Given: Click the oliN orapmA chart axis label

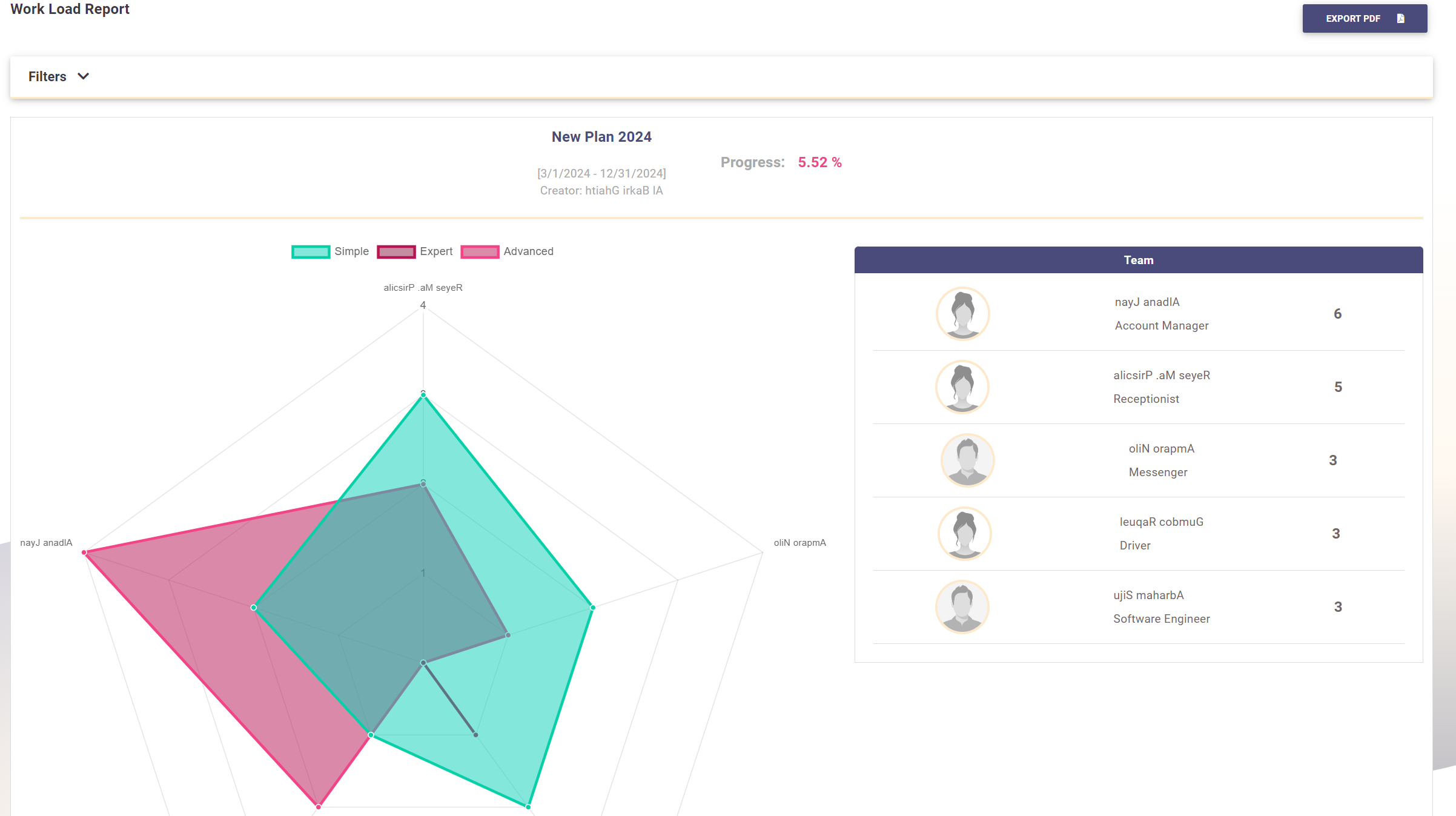Looking at the screenshot, I should pos(799,543).
